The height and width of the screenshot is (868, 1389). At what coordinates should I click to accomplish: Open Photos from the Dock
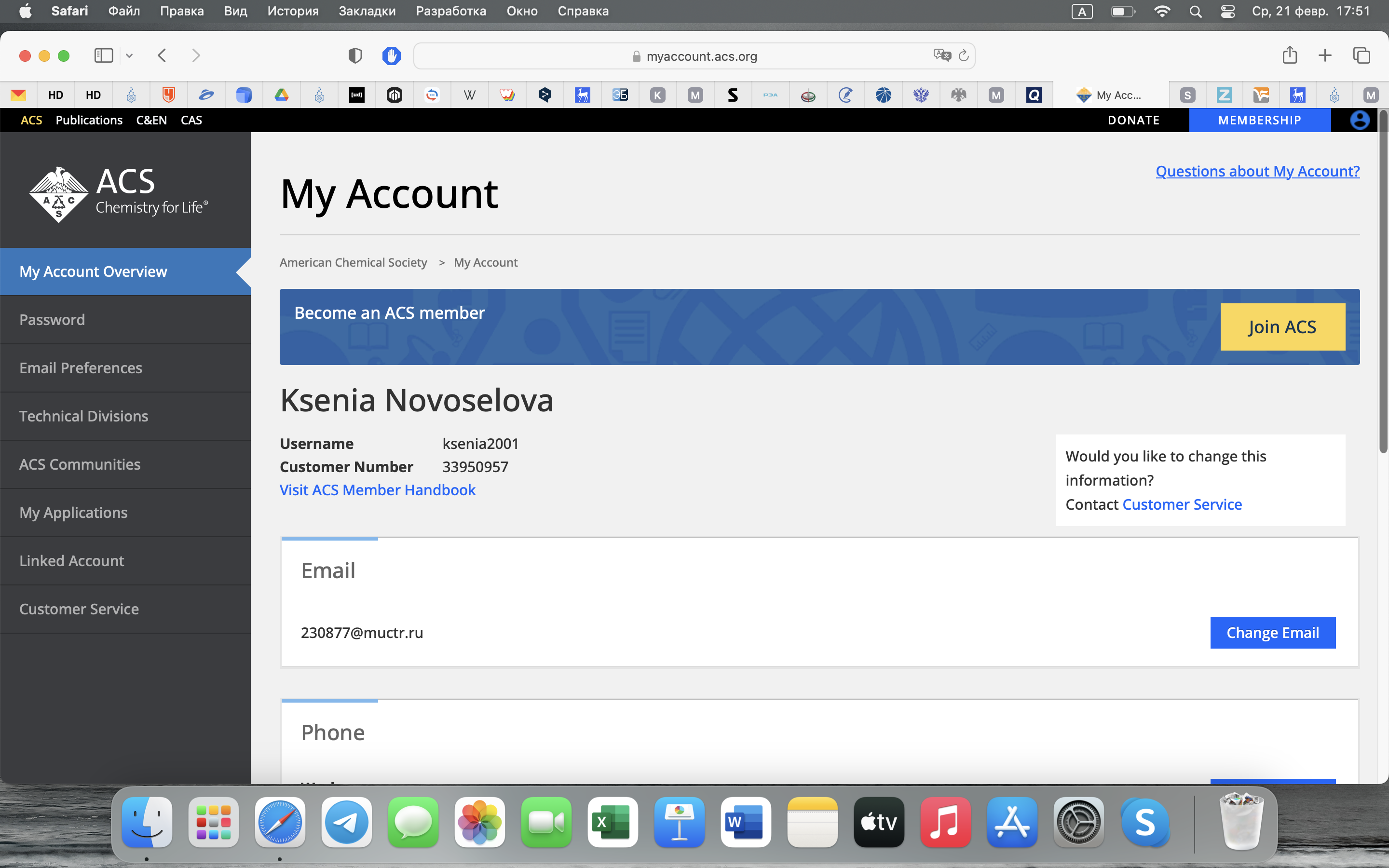pyautogui.click(x=480, y=822)
